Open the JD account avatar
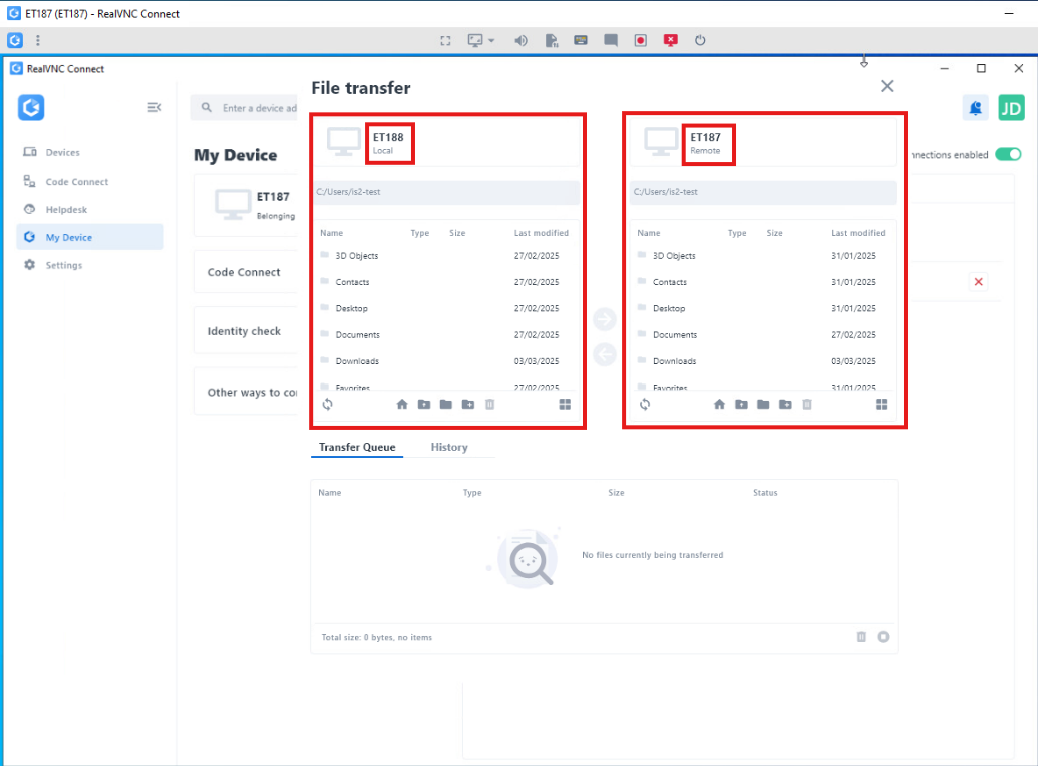Screen dimensions: 1038x766 point(1011,108)
